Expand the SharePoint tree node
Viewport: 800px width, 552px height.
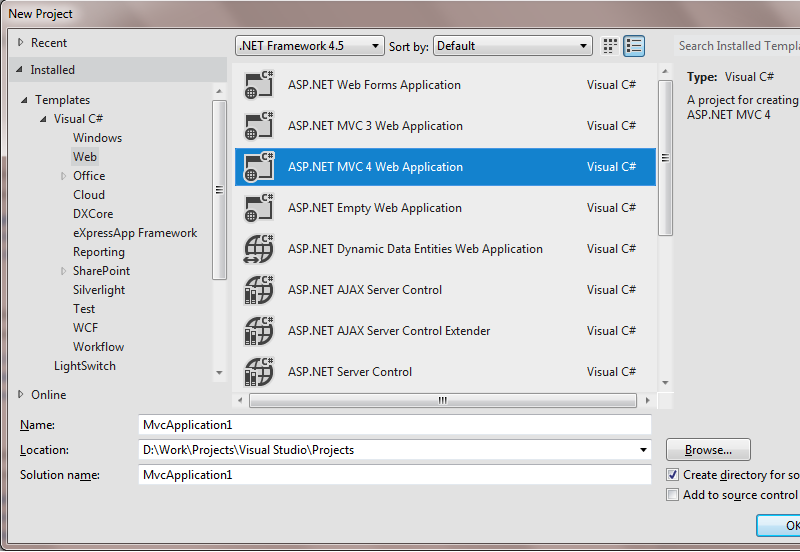click(63, 271)
